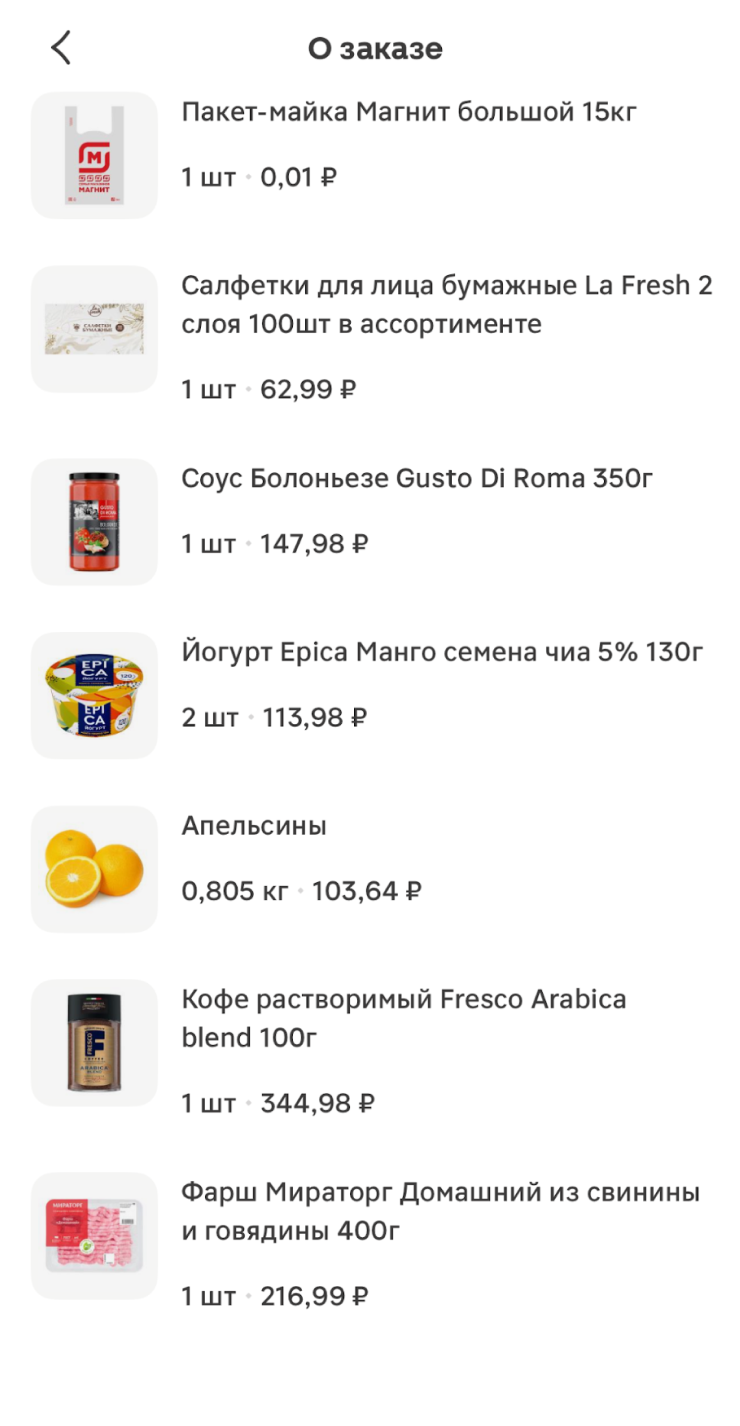740x1426 pixels.
Task: Tap the Magnit bag product image
Action: click(94, 155)
